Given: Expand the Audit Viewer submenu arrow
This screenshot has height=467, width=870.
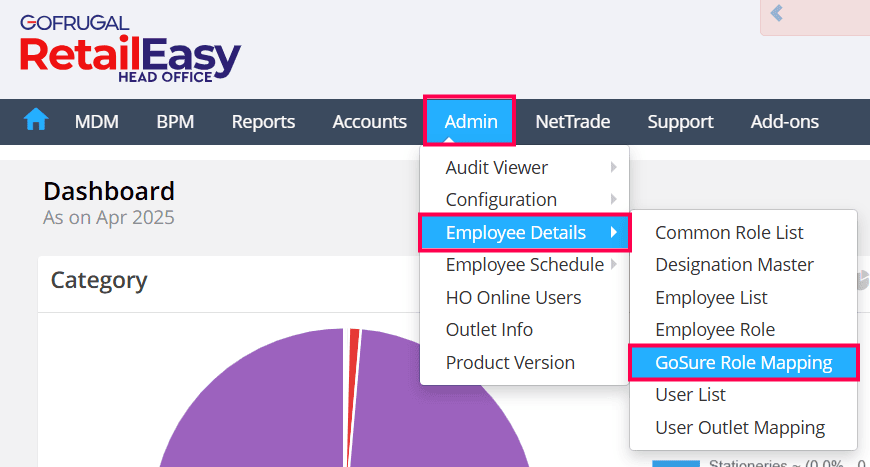Looking at the screenshot, I should pyautogui.click(x=613, y=167).
